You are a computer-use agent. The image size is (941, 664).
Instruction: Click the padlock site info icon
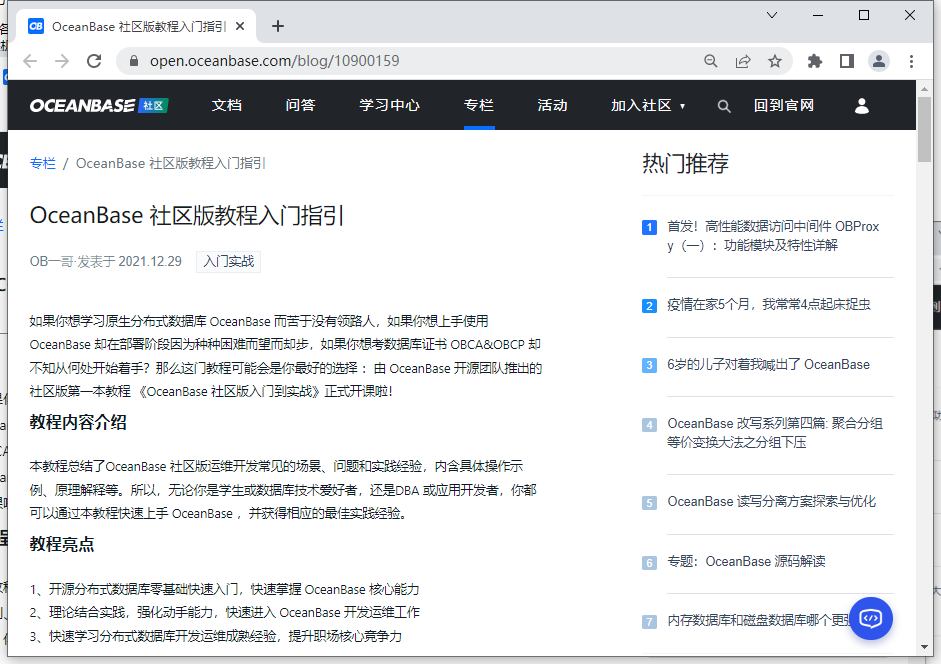(x=134, y=61)
